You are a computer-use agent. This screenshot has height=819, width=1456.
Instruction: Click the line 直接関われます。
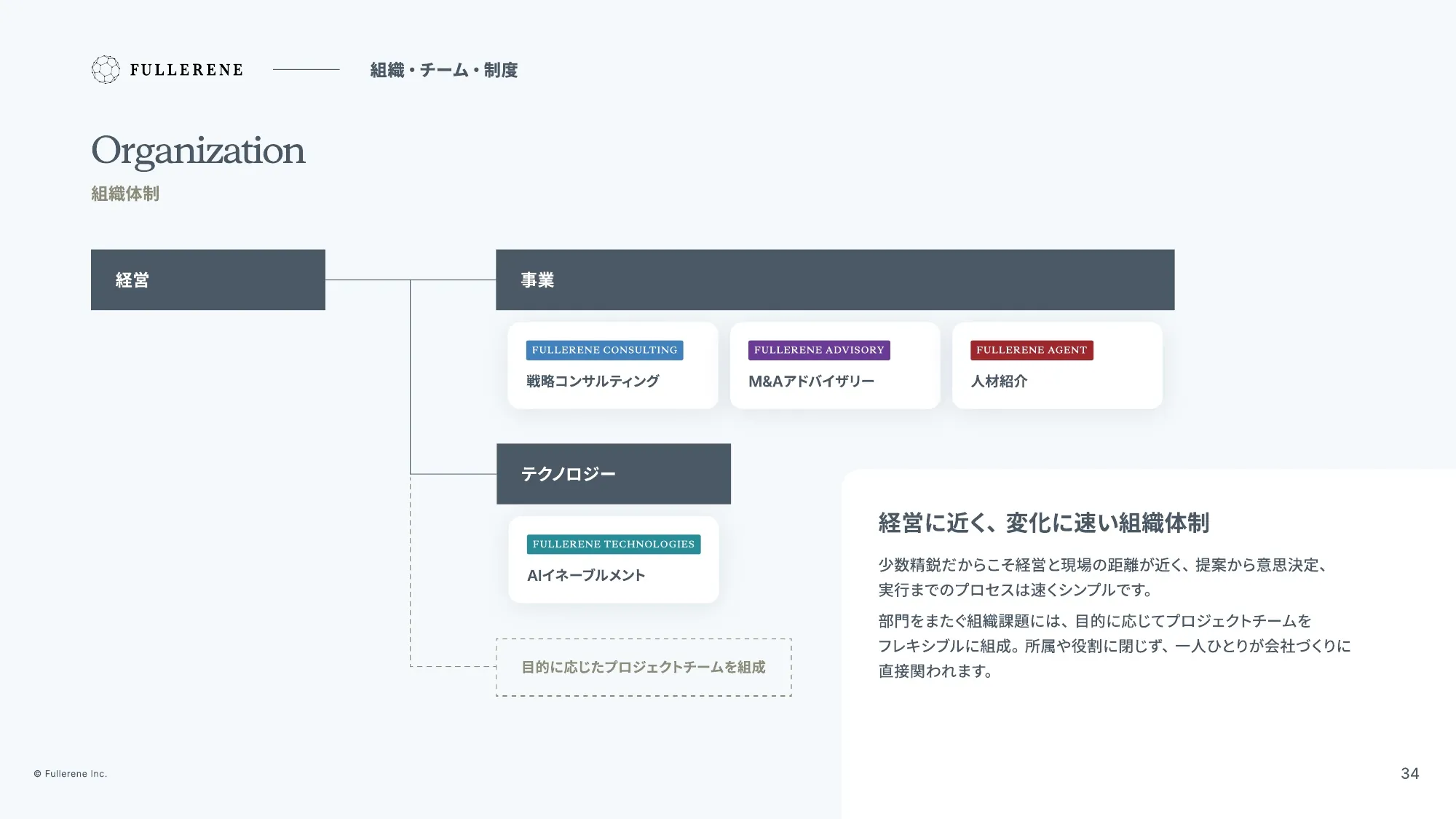tap(935, 670)
